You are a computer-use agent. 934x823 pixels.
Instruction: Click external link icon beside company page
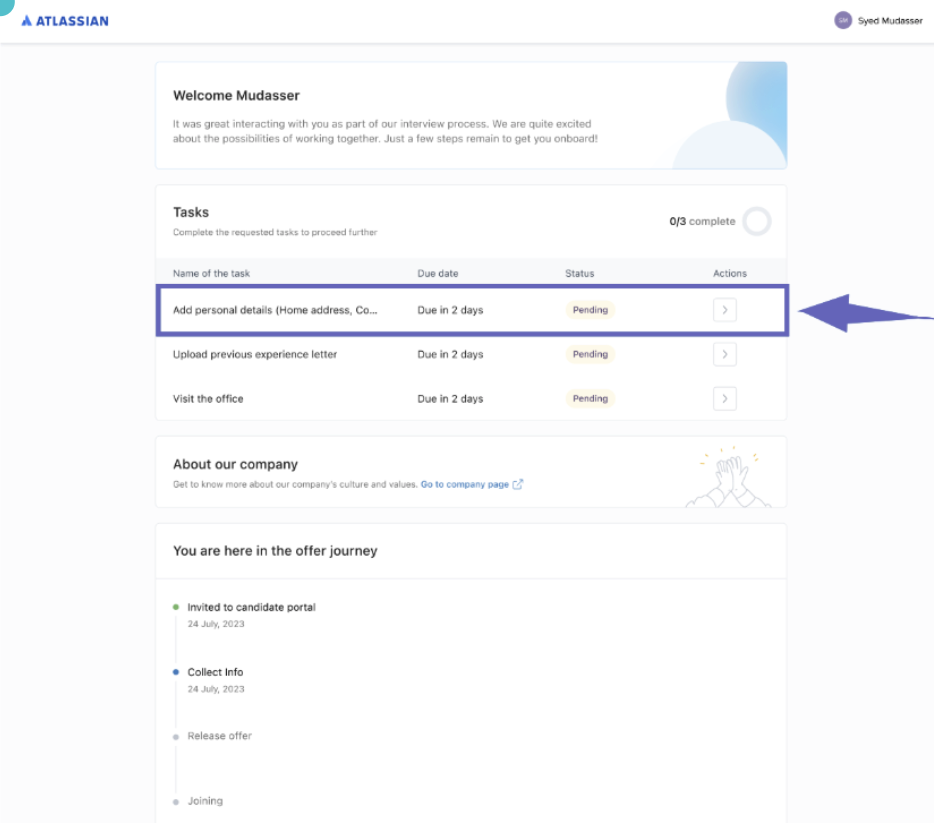coord(518,484)
